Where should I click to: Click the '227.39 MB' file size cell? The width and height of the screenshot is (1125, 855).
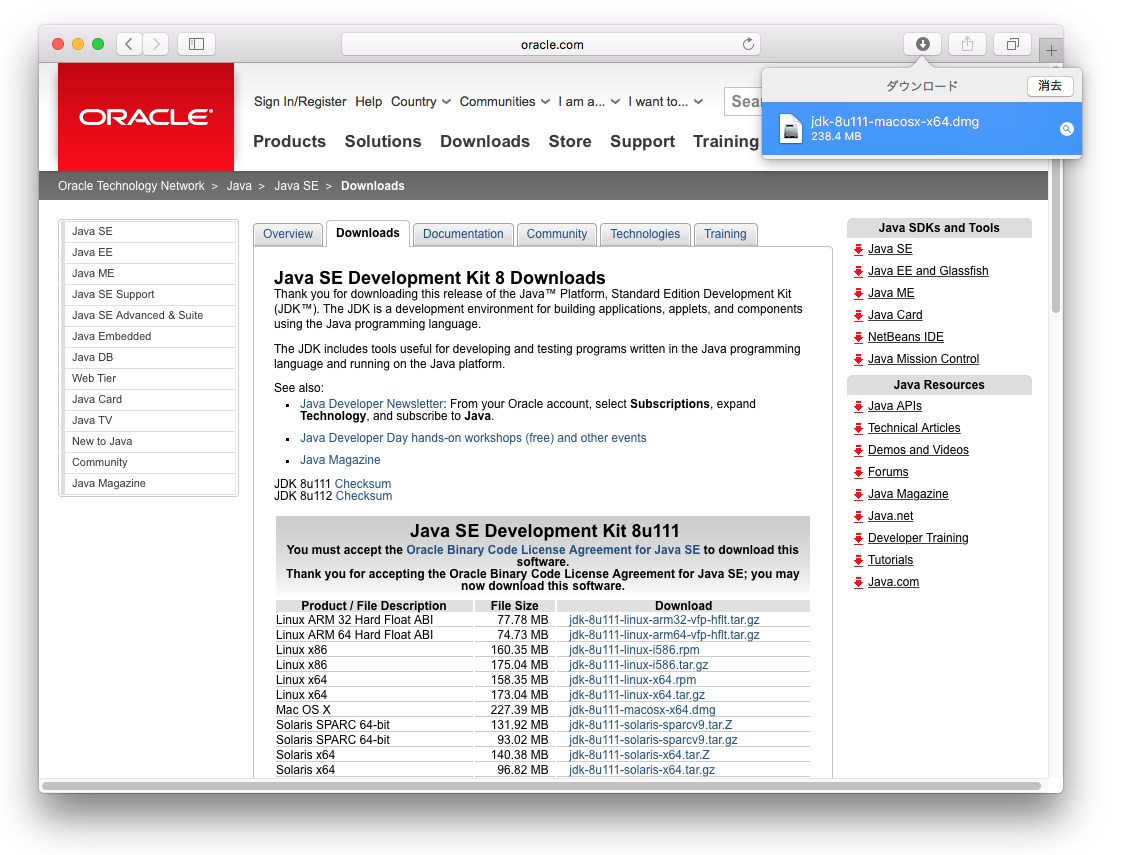pos(519,710)
